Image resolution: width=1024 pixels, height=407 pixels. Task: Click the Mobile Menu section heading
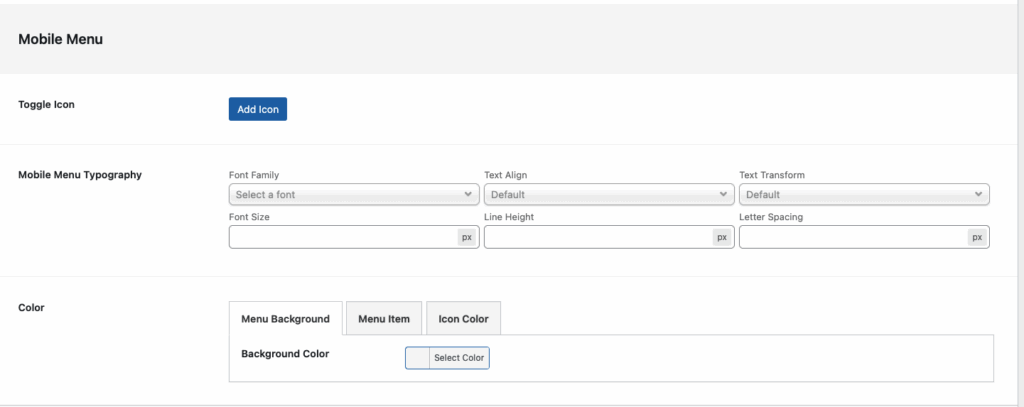coord(61,40)
